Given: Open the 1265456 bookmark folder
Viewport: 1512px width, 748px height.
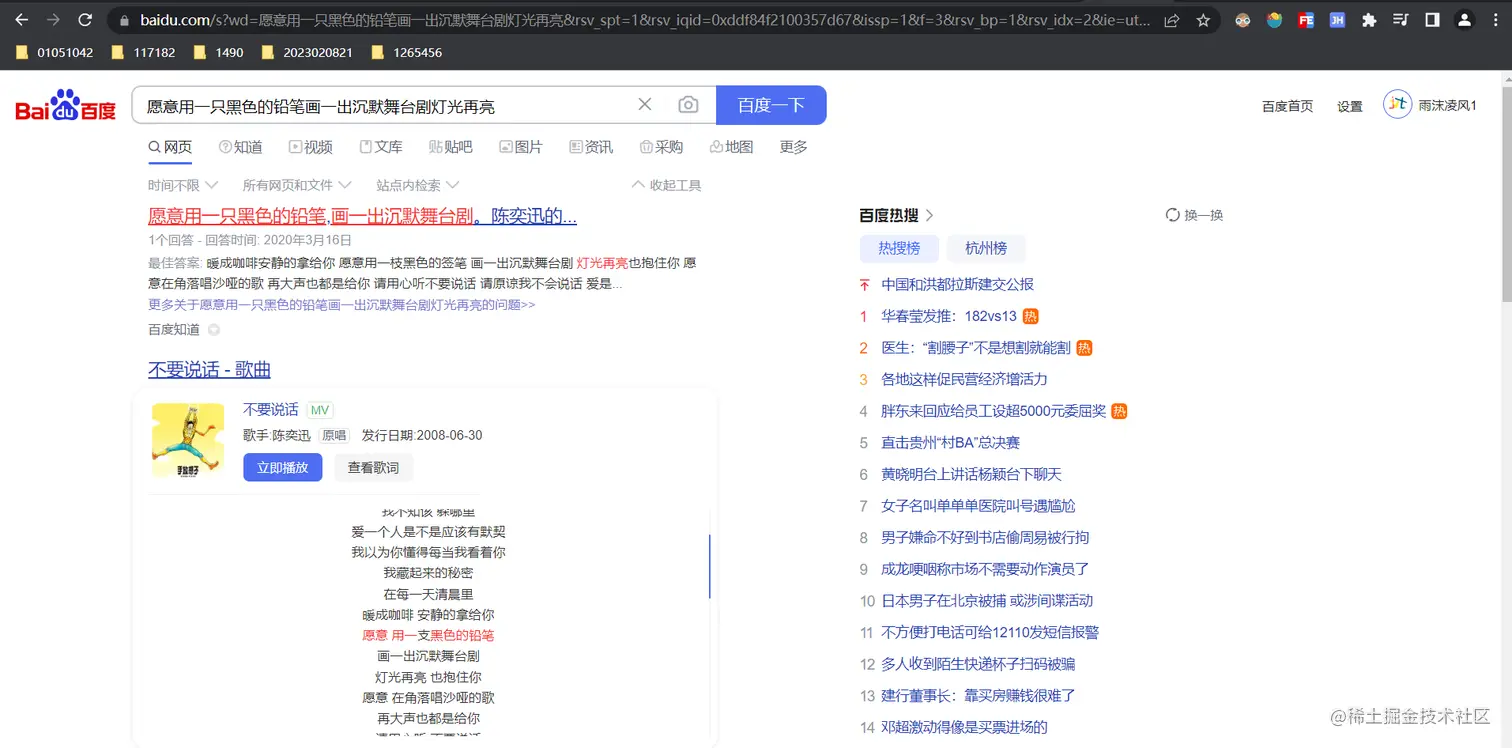Looking at the screenshot, I should point(406,52).
